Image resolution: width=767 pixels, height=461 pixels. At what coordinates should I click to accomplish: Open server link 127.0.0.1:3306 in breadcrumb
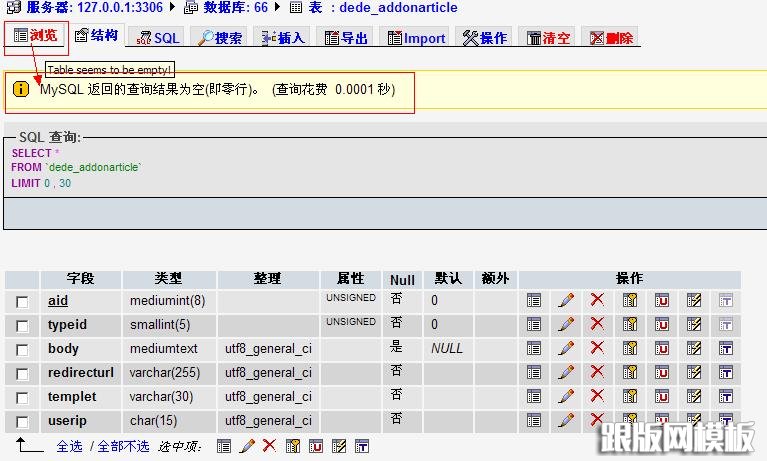point(94,7)
